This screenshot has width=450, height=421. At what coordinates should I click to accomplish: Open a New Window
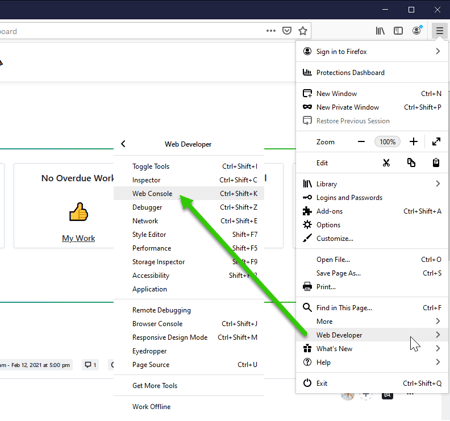pos(372,93)
